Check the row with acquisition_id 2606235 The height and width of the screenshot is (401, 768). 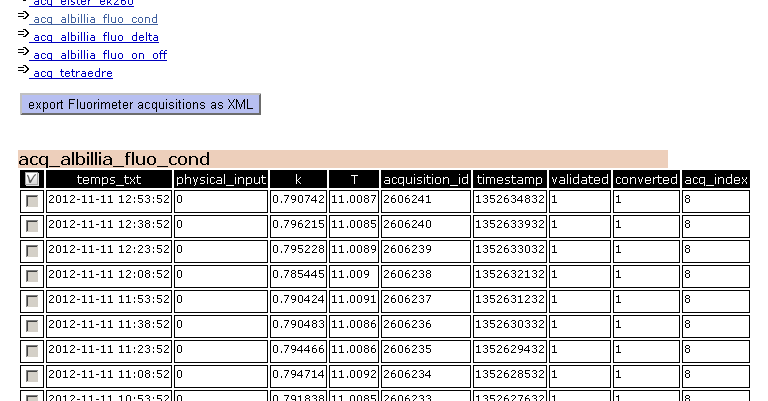32,351
